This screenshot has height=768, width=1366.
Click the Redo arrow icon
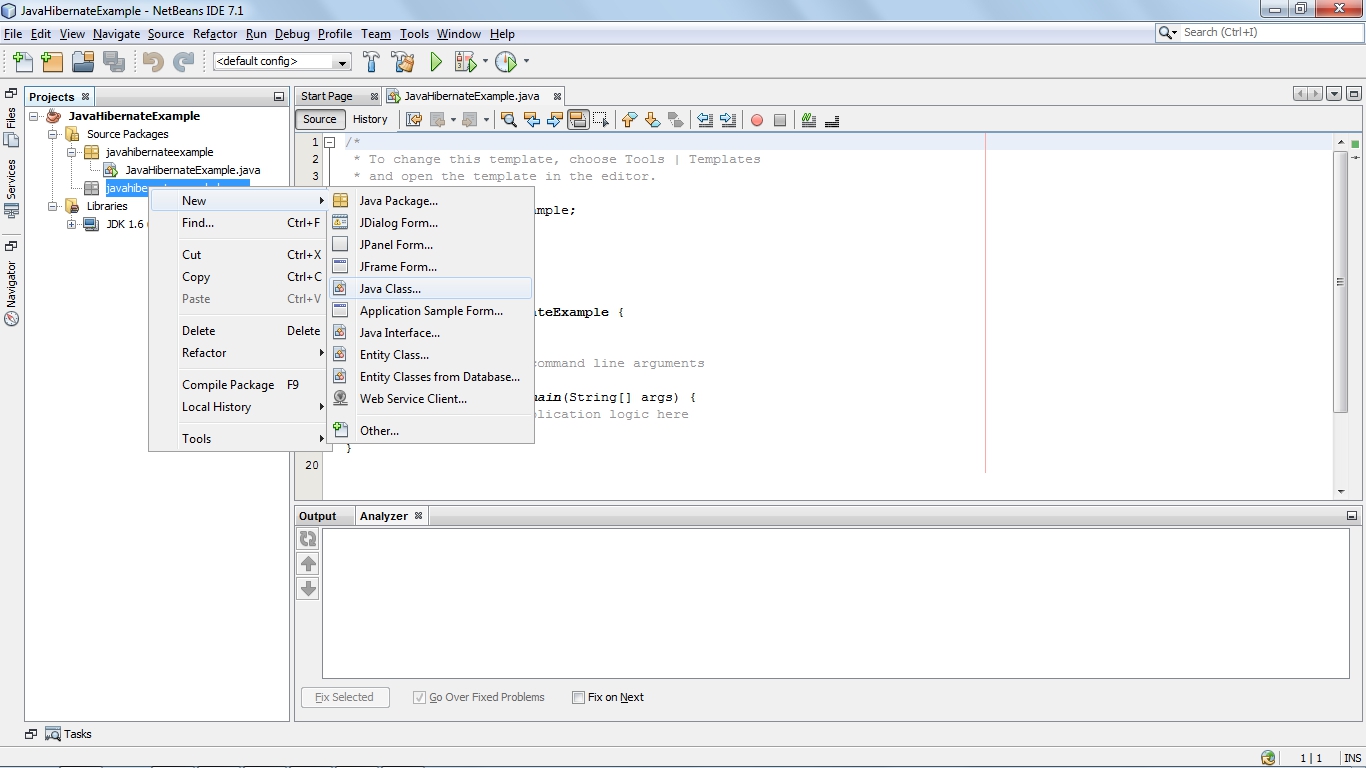(184, 62)
